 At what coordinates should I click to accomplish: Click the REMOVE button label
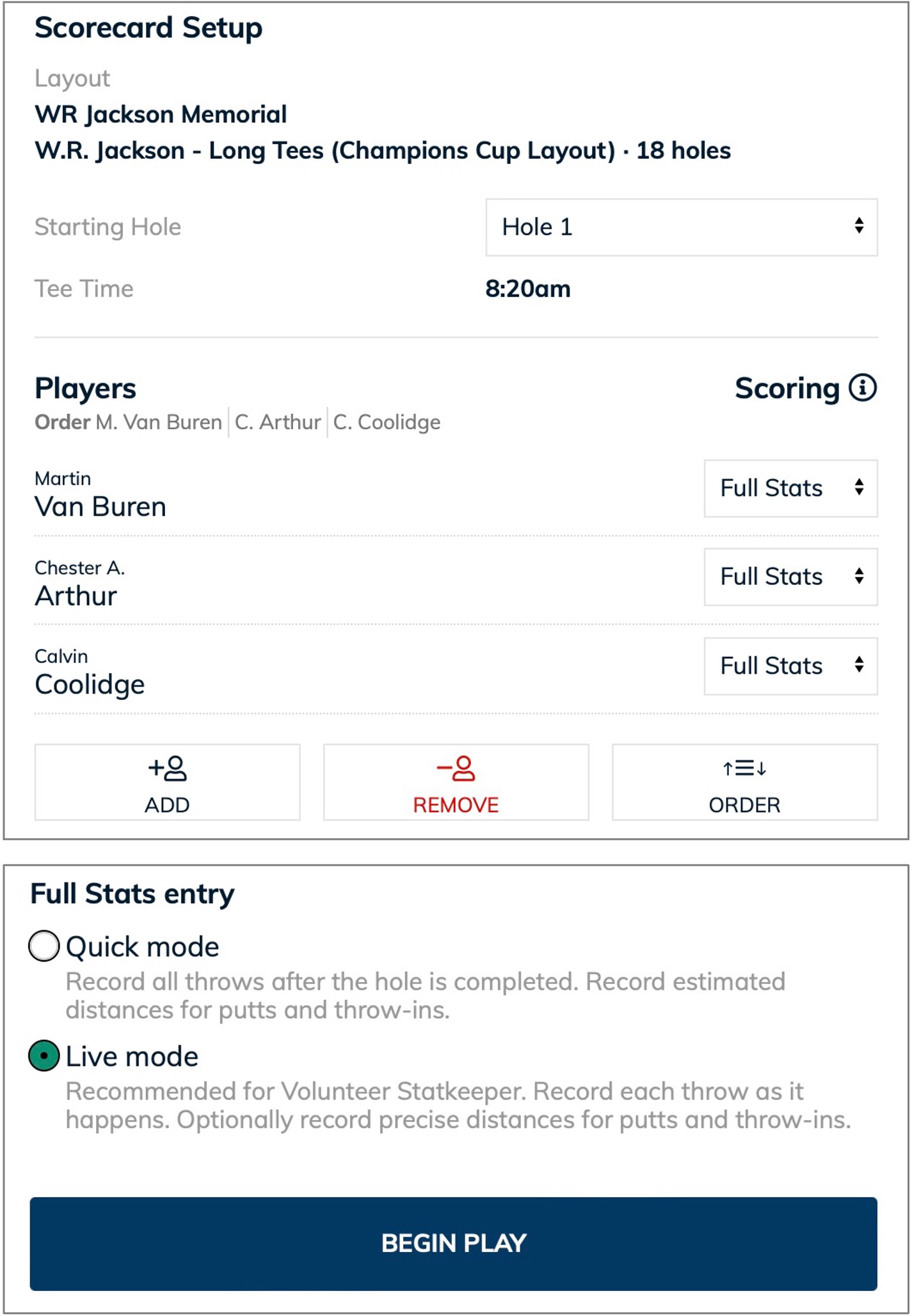456,805
